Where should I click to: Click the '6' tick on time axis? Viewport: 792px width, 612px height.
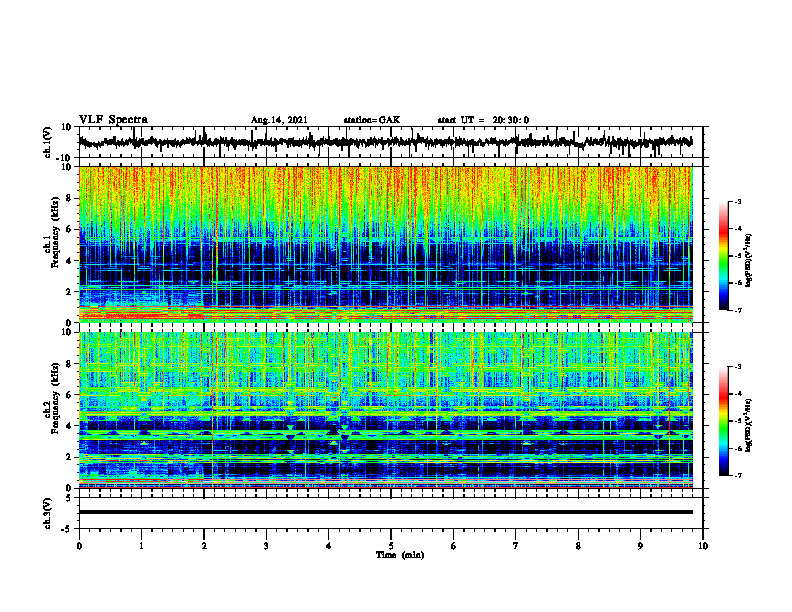pos(454,546)
